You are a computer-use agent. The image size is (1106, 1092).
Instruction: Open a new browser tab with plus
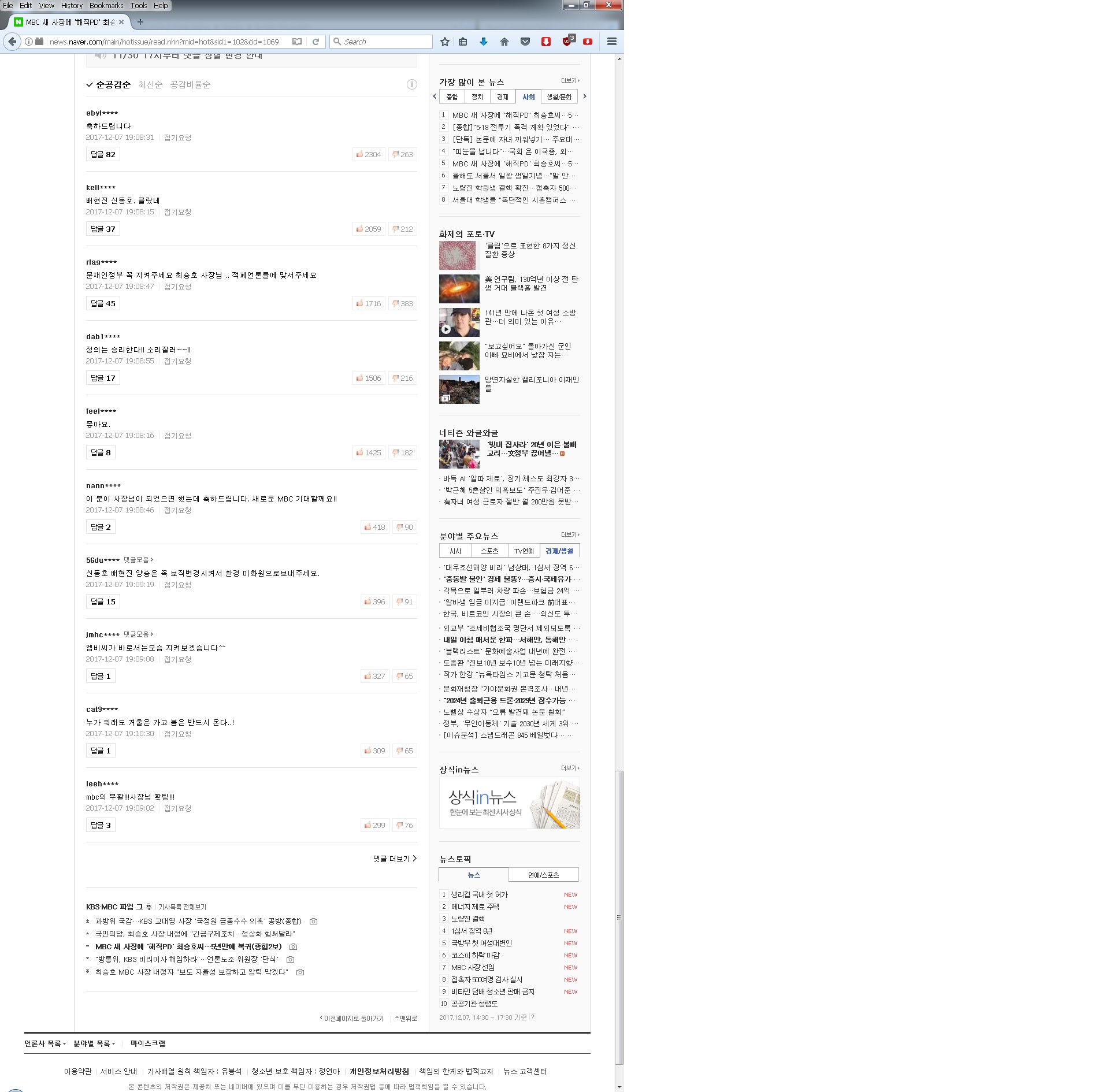tap(140, 22)
